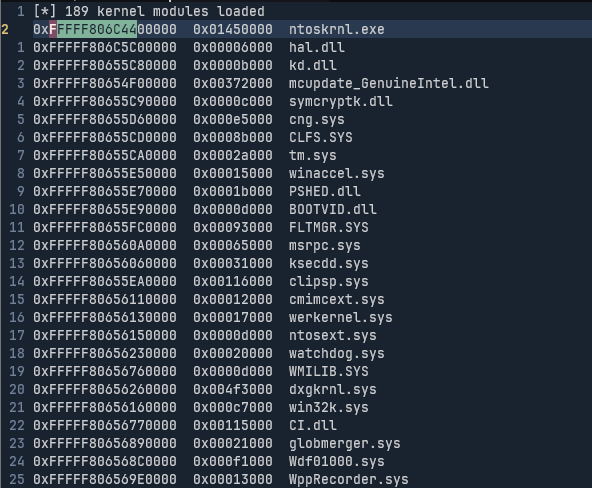Click size value 0x01450000 for ntoskrnl
Screen dimensions: 592x488
pos(233,29)
